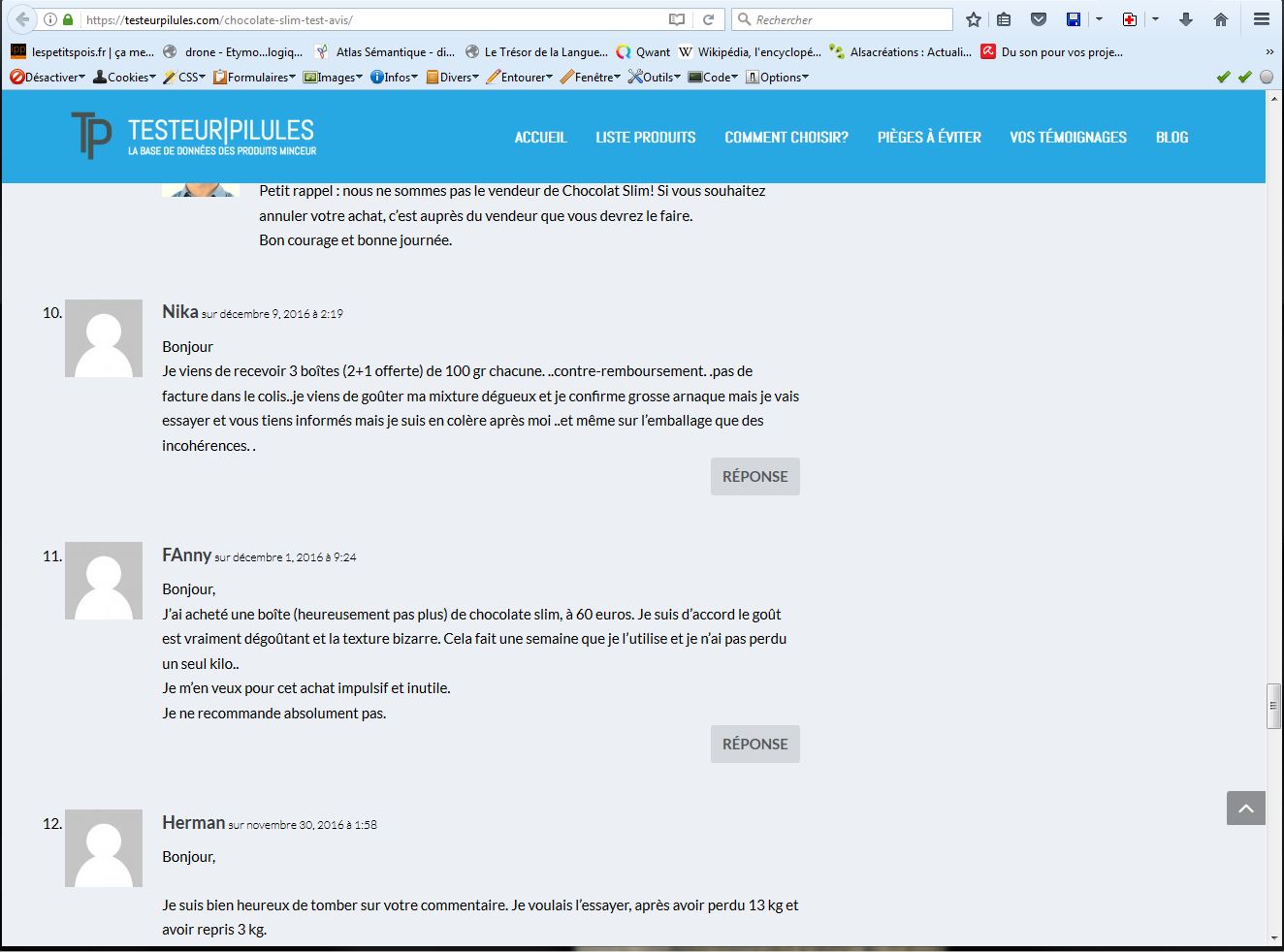Open downloads with the down arrow icon
Viewport: 1284px width, 952px height.
(1186, 19)
